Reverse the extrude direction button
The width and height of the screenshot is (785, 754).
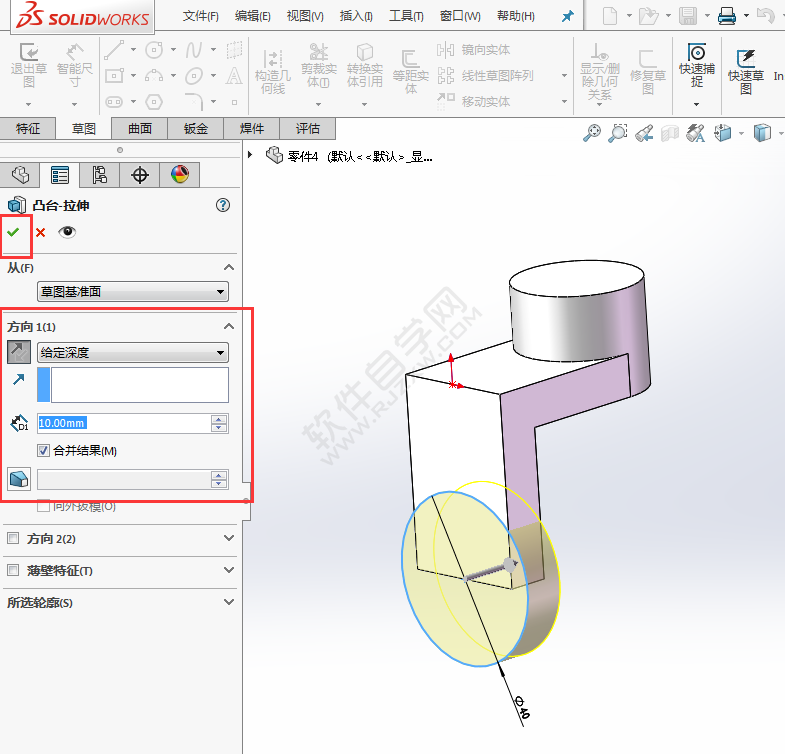click(x=19, y=352)
